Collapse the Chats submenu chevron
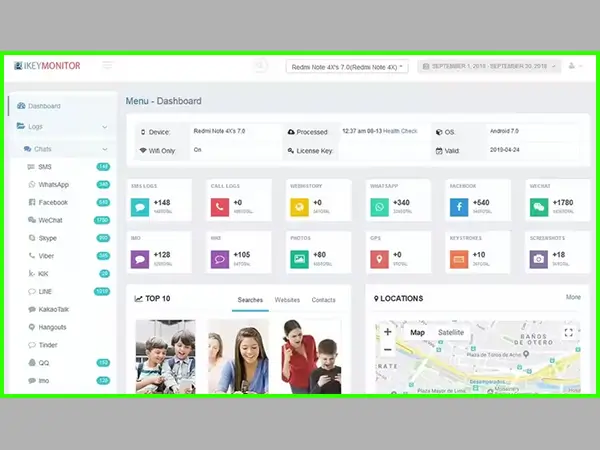The width and height of the screenshot is (600, 450). pos(105,149)
